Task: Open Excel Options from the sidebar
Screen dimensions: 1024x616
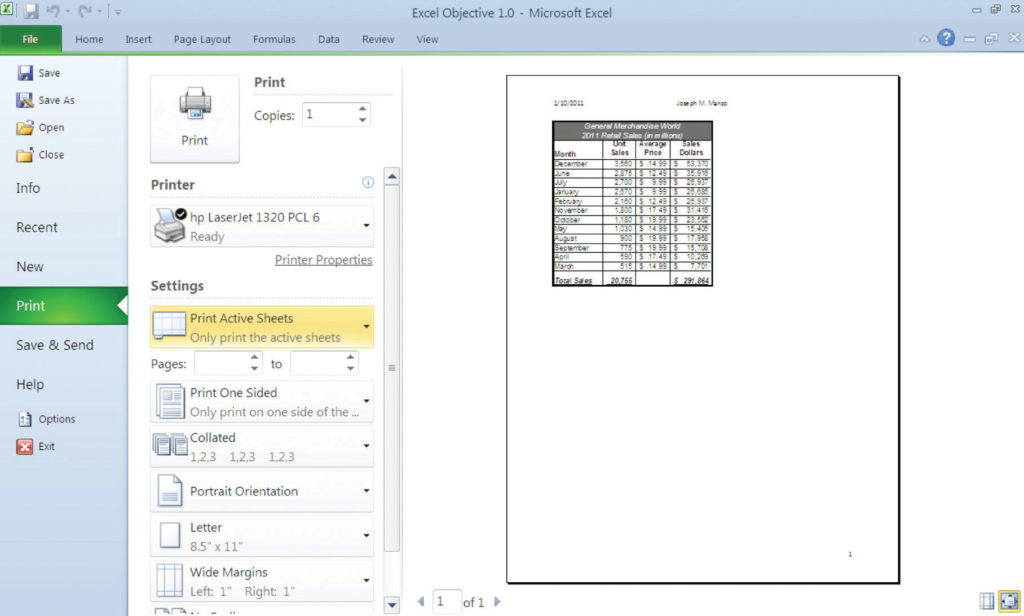Action: [46, 419]
